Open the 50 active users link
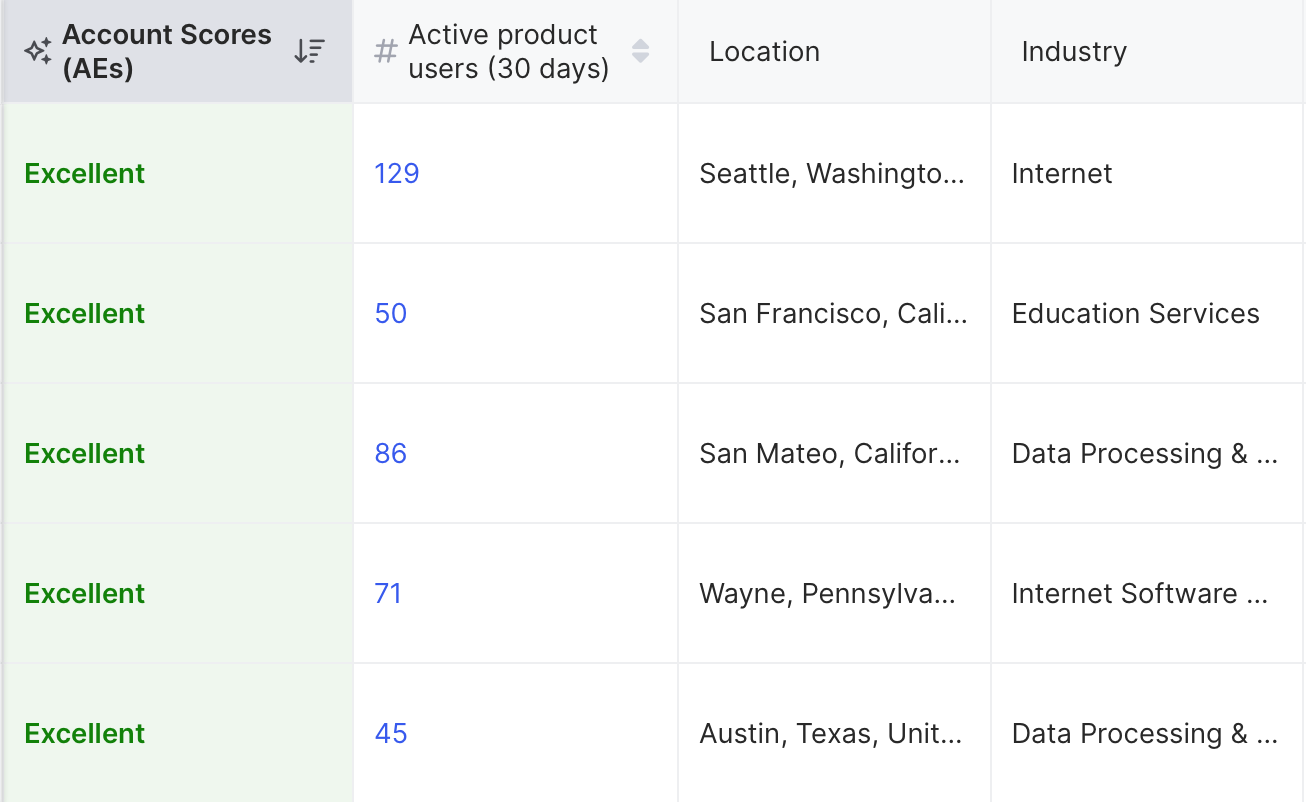The image size is (1306, 802). (391, 314)
